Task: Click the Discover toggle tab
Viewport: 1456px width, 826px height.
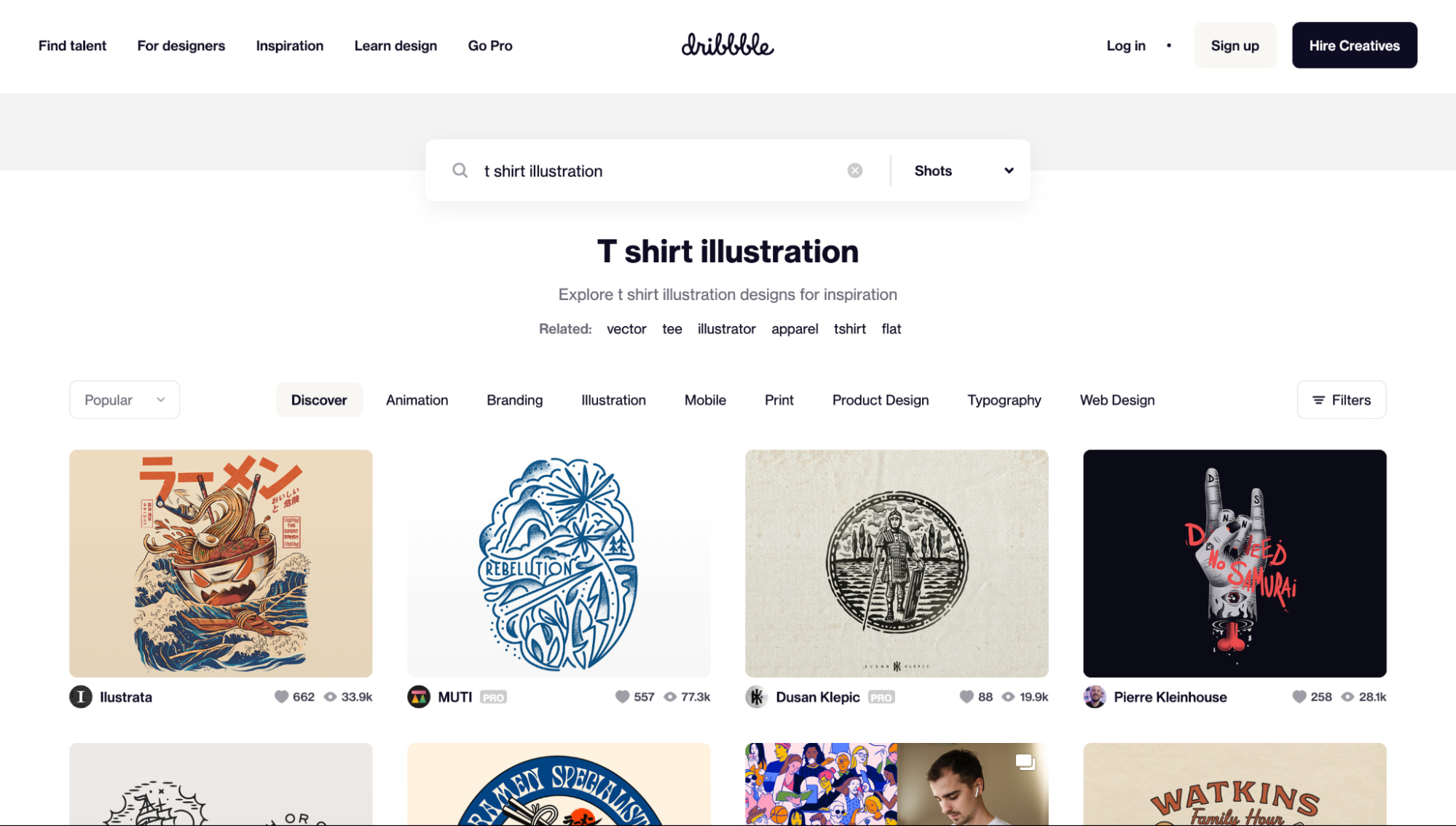Action: click(319, 399)
